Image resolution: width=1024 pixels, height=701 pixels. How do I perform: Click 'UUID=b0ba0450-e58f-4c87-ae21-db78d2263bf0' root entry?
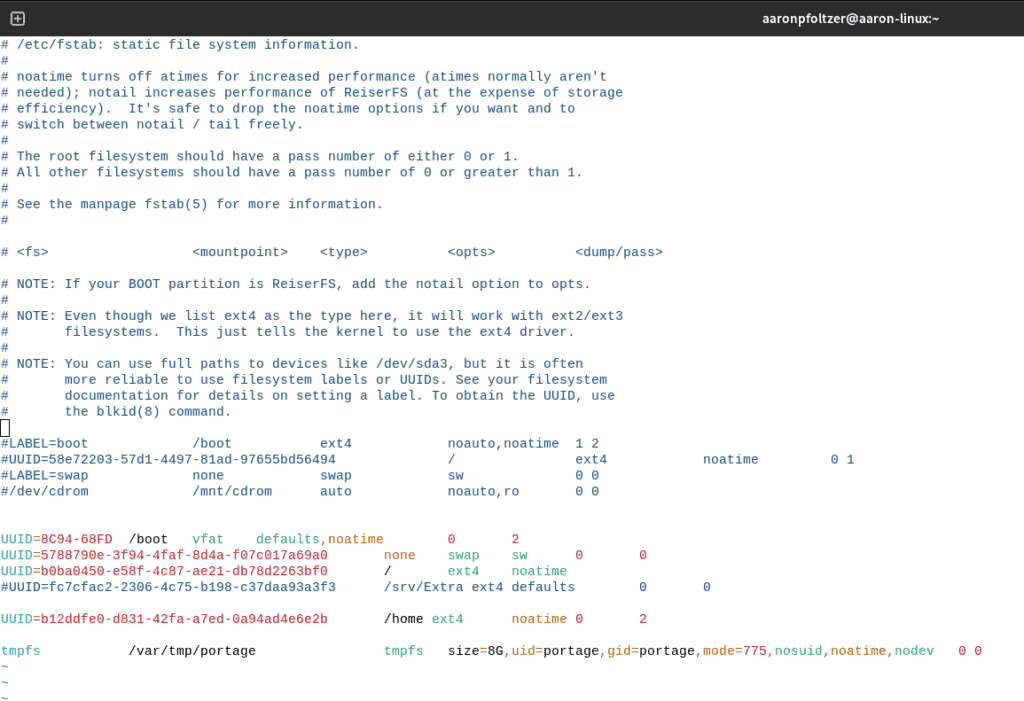164,571
